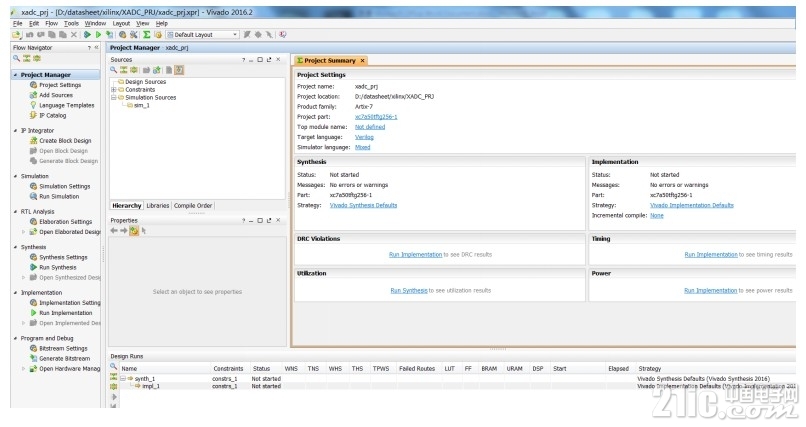Screen dimensions: 806x427
Task: Click the green Run Implementation toolbar icon
Action: click(98, 34)
